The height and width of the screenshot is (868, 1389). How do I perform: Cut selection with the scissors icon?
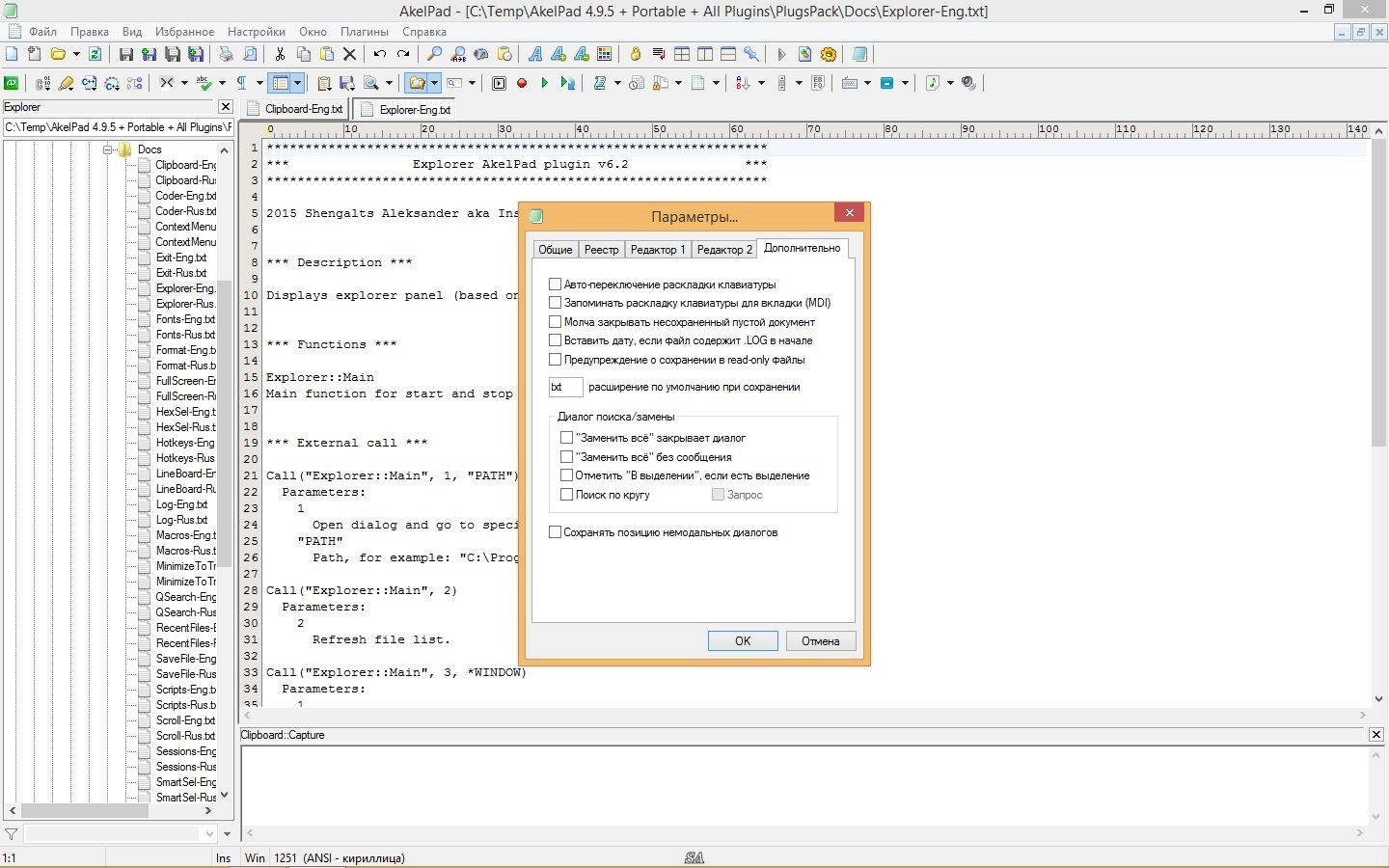point(280,55)
